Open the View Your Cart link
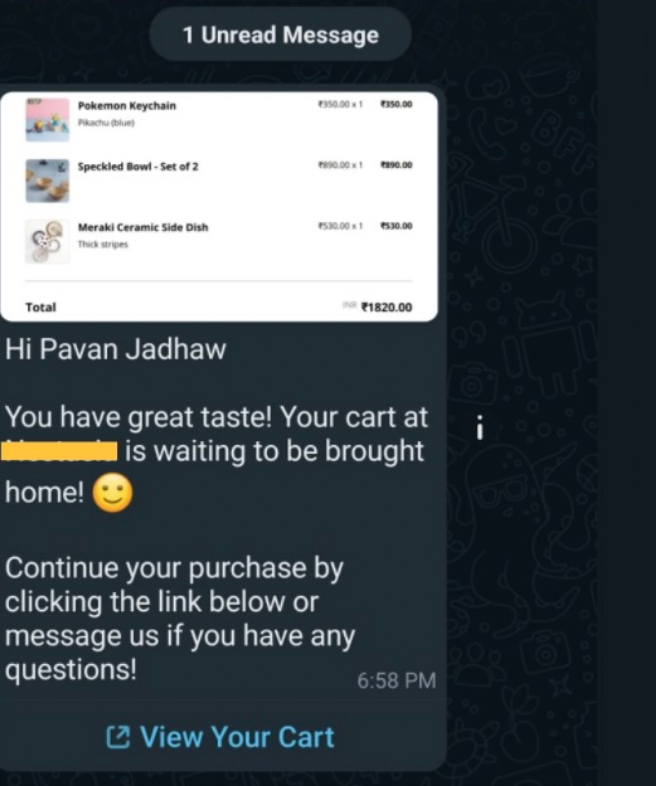This screenshot has height=786, width=656. 220,737
